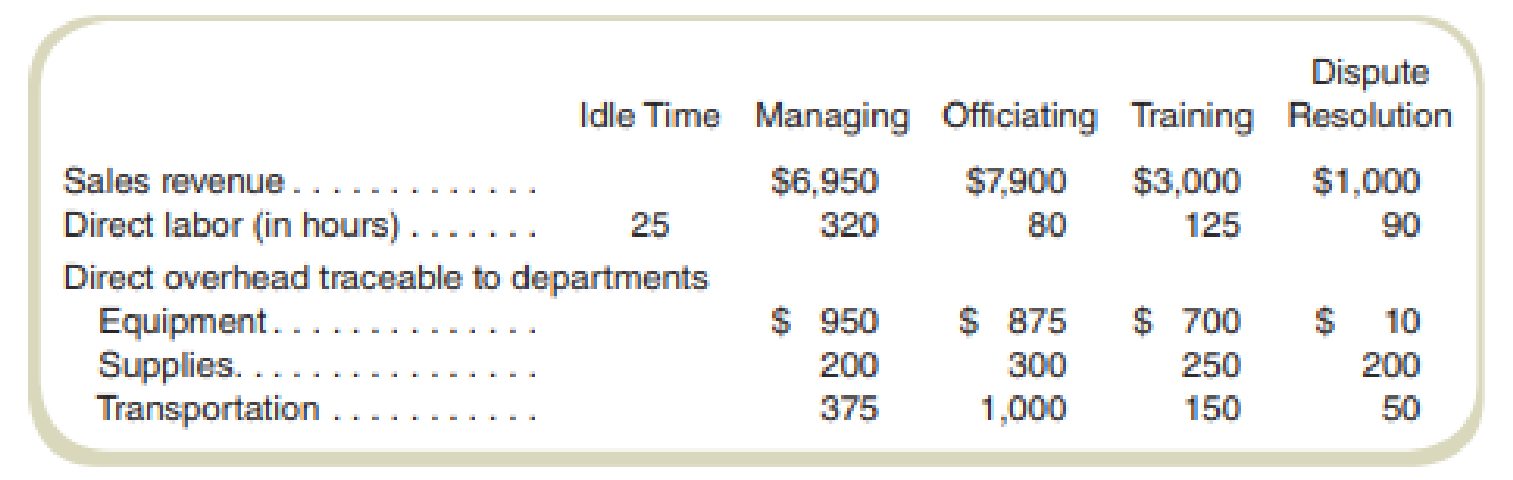Click the Direct labor (in hours) label
1513x480 pixels.
231,226
